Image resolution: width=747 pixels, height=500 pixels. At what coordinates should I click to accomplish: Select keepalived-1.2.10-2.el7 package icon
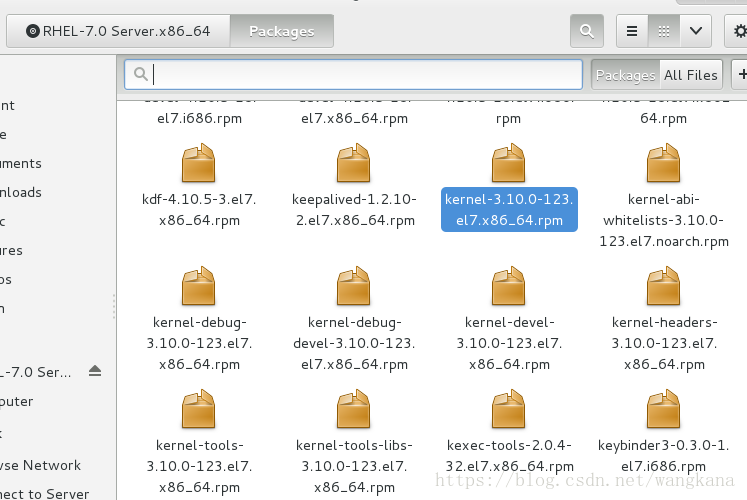[x=353, y=163]
